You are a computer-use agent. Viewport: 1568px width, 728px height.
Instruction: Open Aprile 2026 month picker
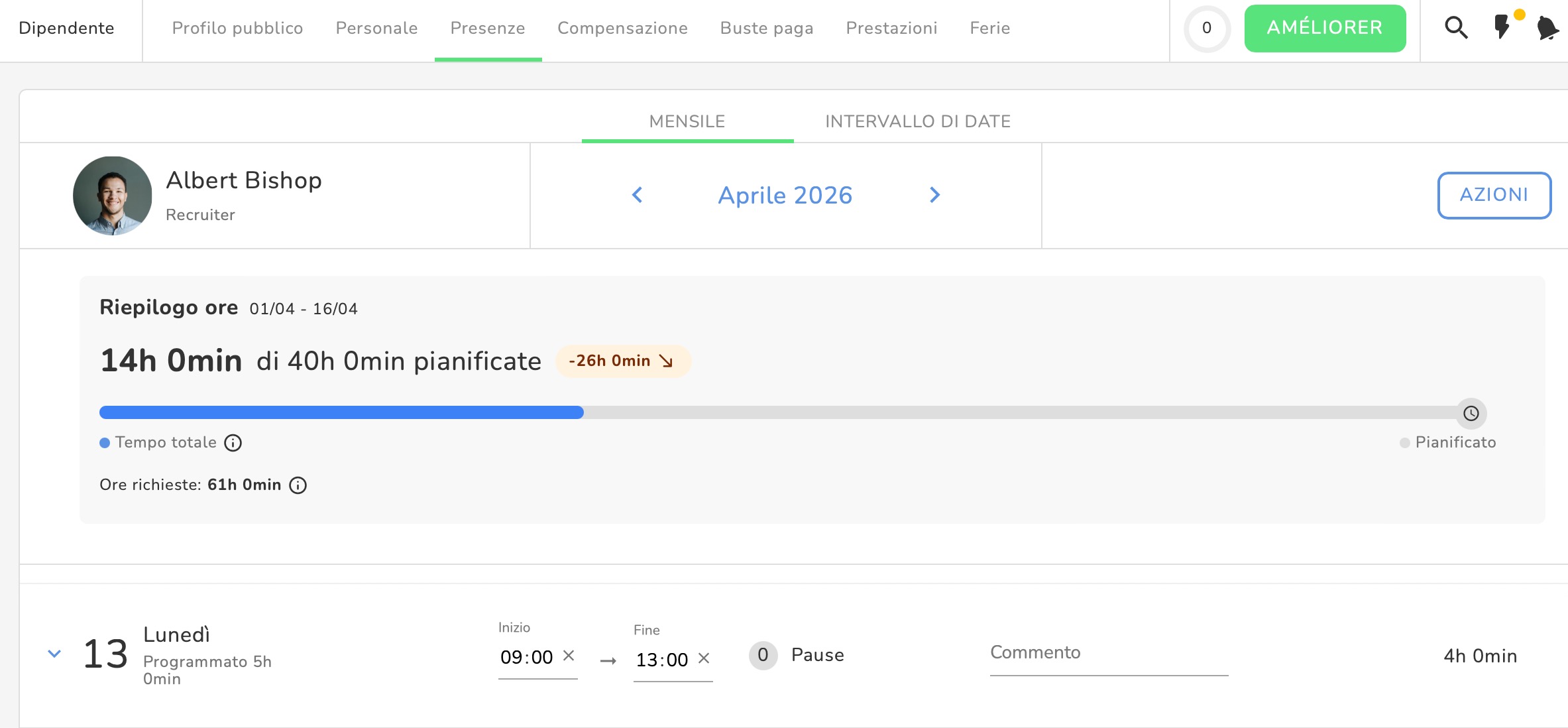pos(785,196)
